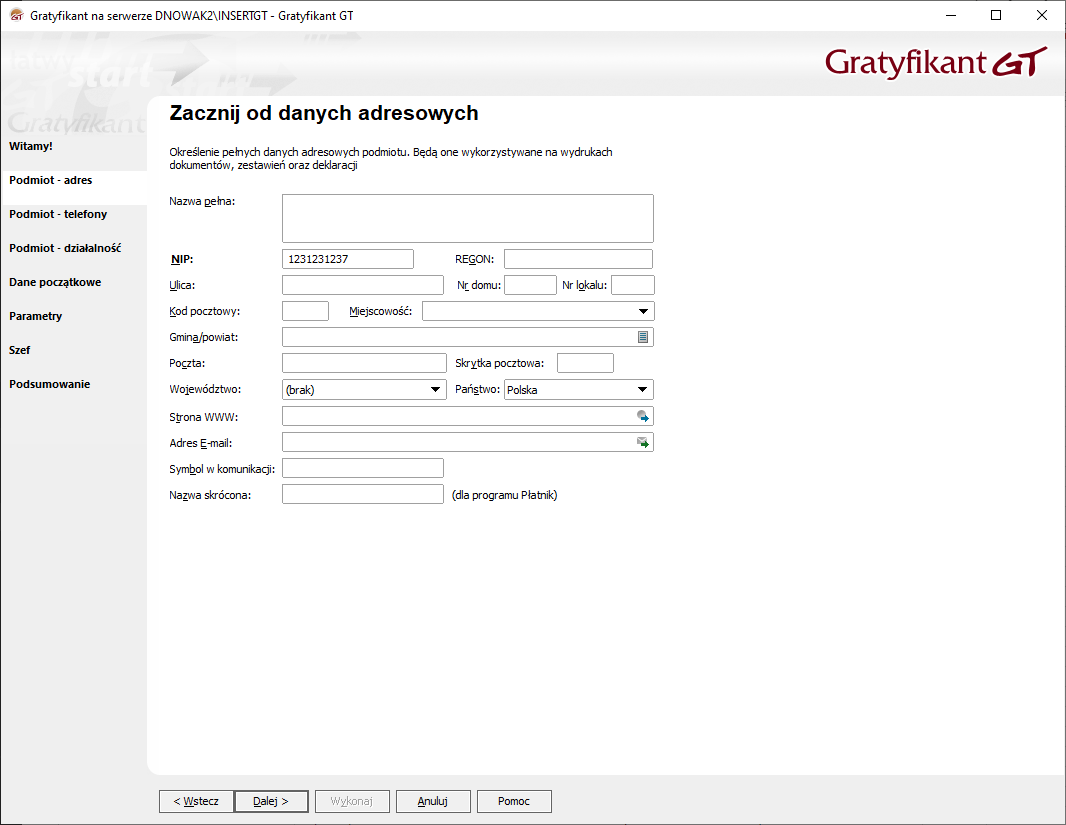The width and height of the screenshot is (1066, 825).
Task: Click the (dla programu Płatnik) note
Action: [x=504, y=495]
